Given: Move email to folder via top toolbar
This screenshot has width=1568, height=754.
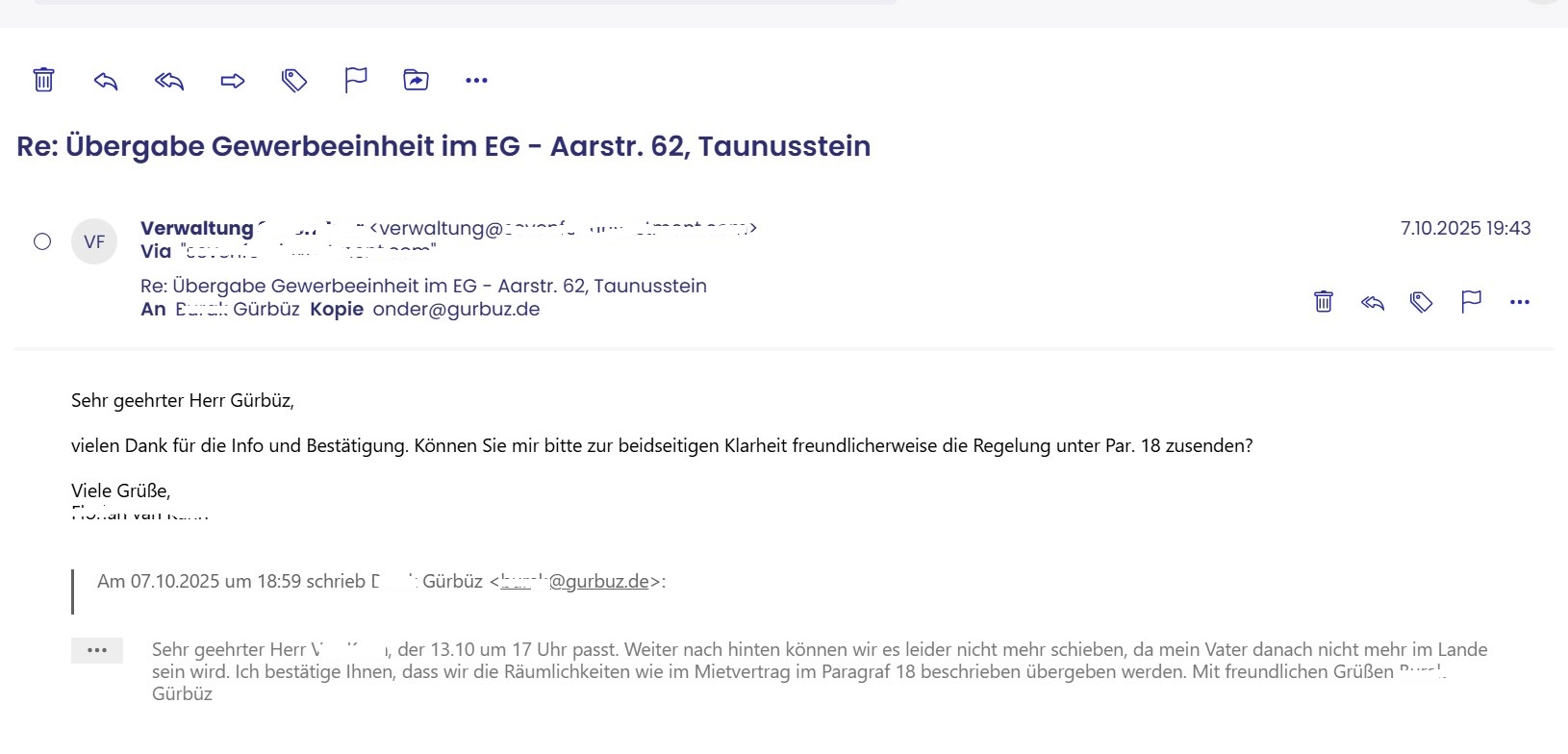Looking at the screenshot, I should point(416,81).
